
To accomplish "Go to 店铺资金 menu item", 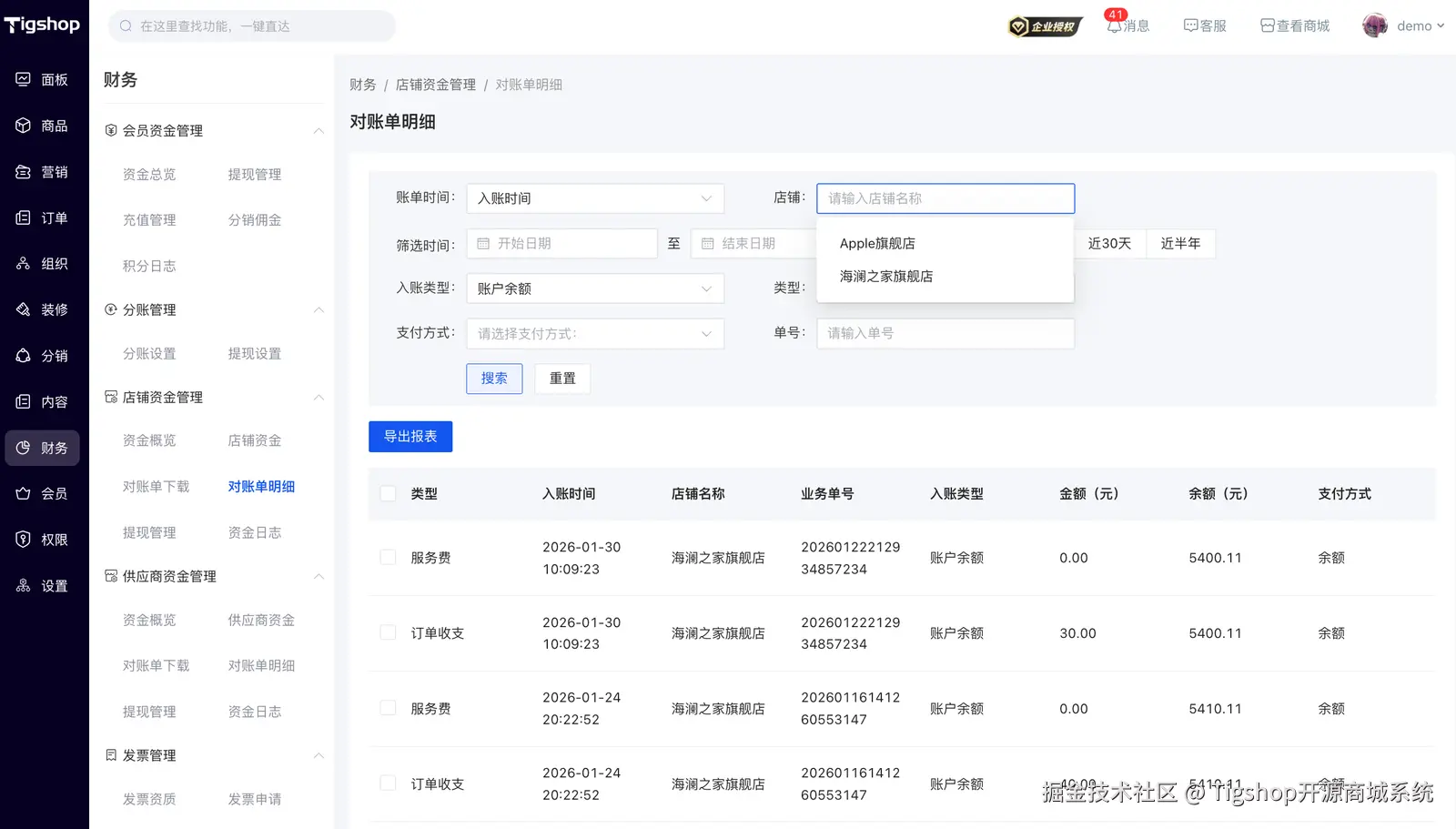I will 255,440.
